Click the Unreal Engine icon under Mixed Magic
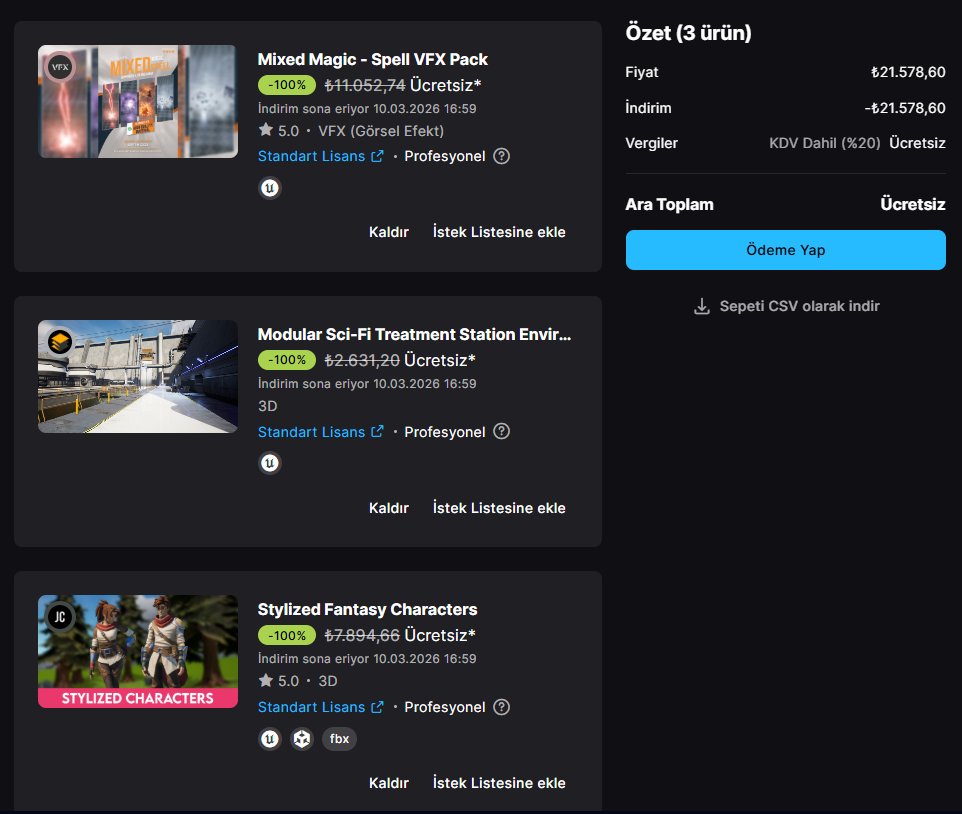 (269, 188)
